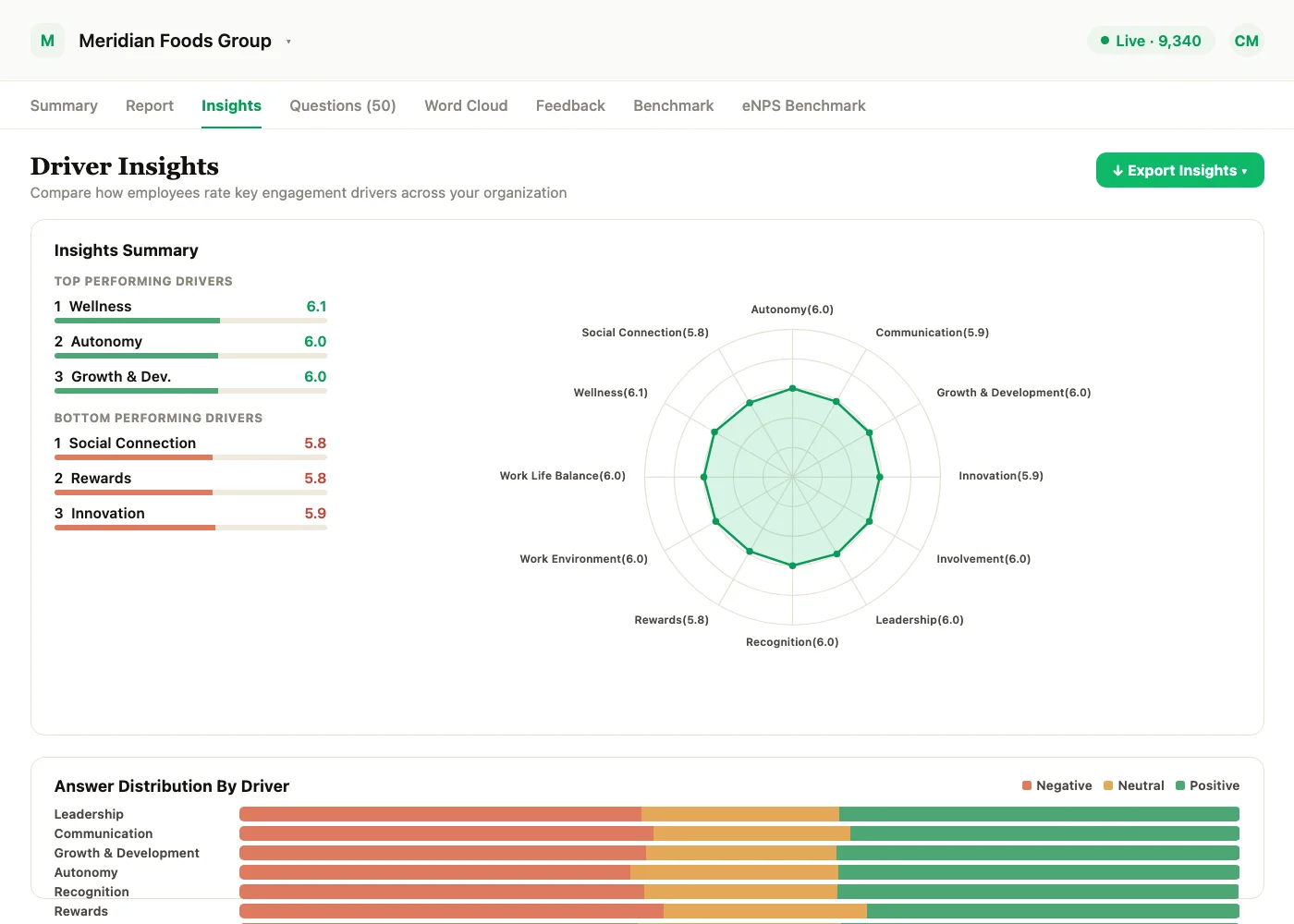Select the Wellness top driver row
The image size is (1294, 924).
[x=190, y=311]
